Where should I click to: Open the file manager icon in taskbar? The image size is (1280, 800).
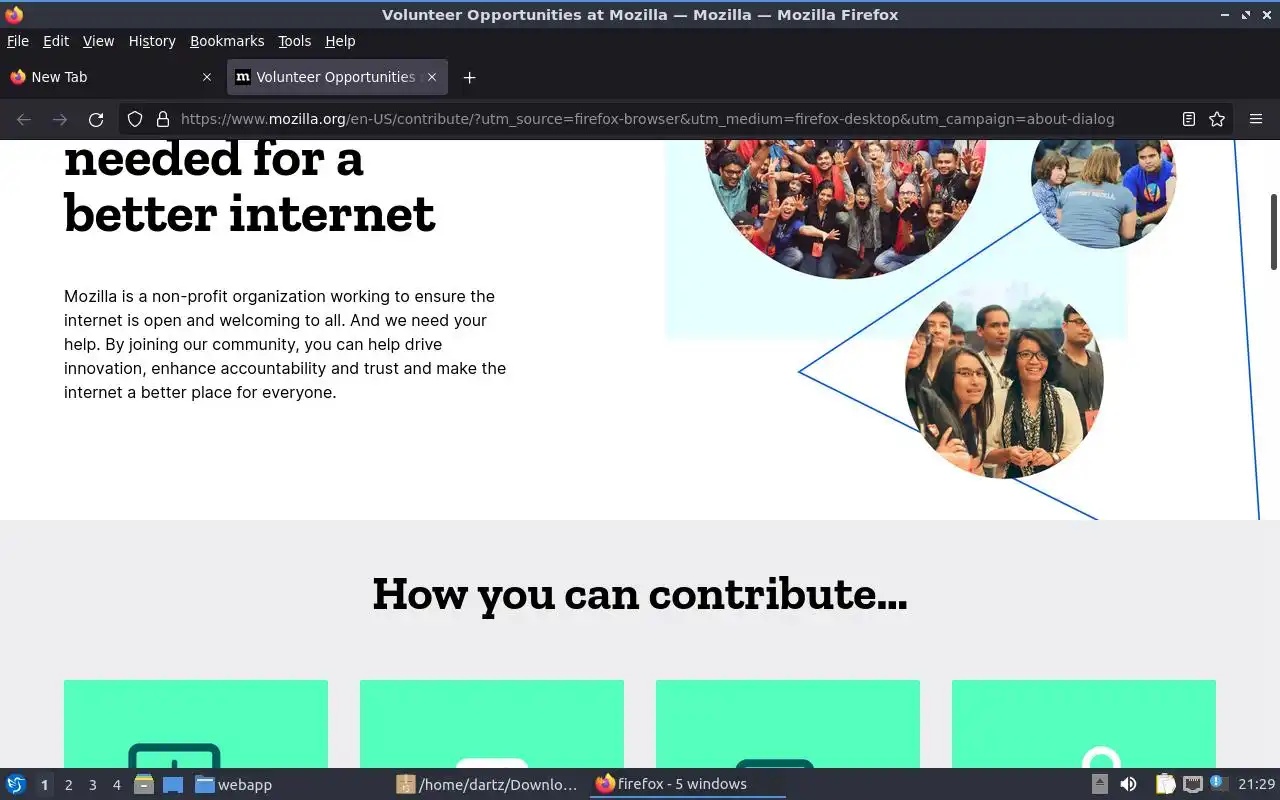tap(143, 785)
